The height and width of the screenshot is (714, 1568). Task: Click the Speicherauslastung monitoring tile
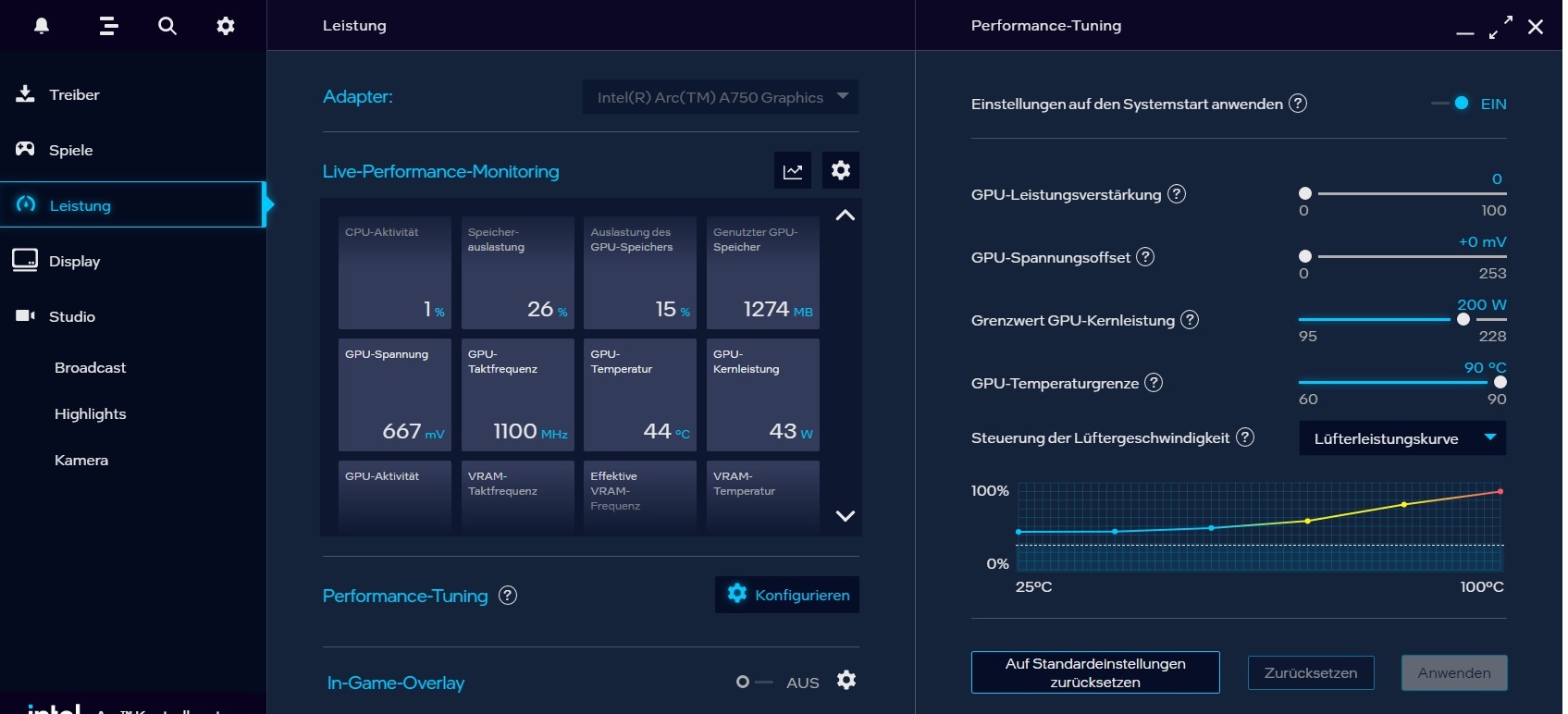tap(518, 273)
